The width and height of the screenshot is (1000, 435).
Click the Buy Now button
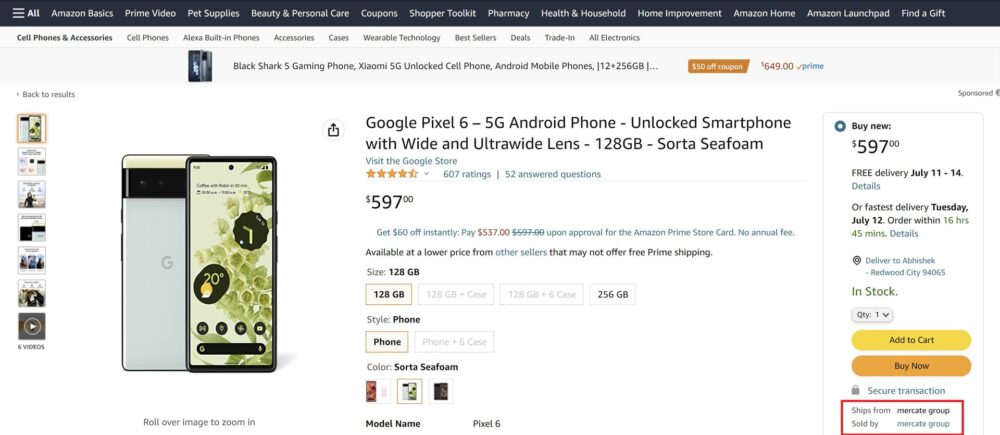(x=911, y=366)
